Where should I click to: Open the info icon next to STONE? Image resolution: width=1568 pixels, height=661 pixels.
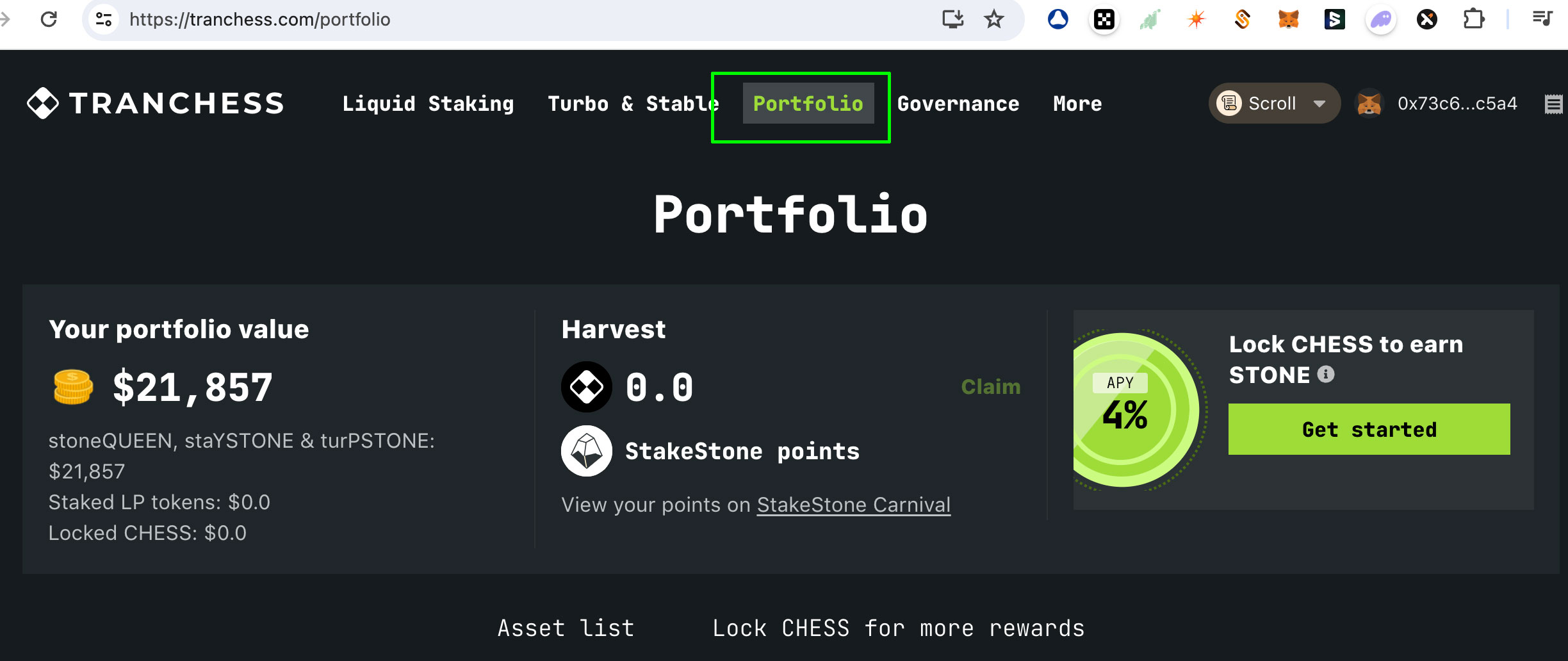point(1326,374)
